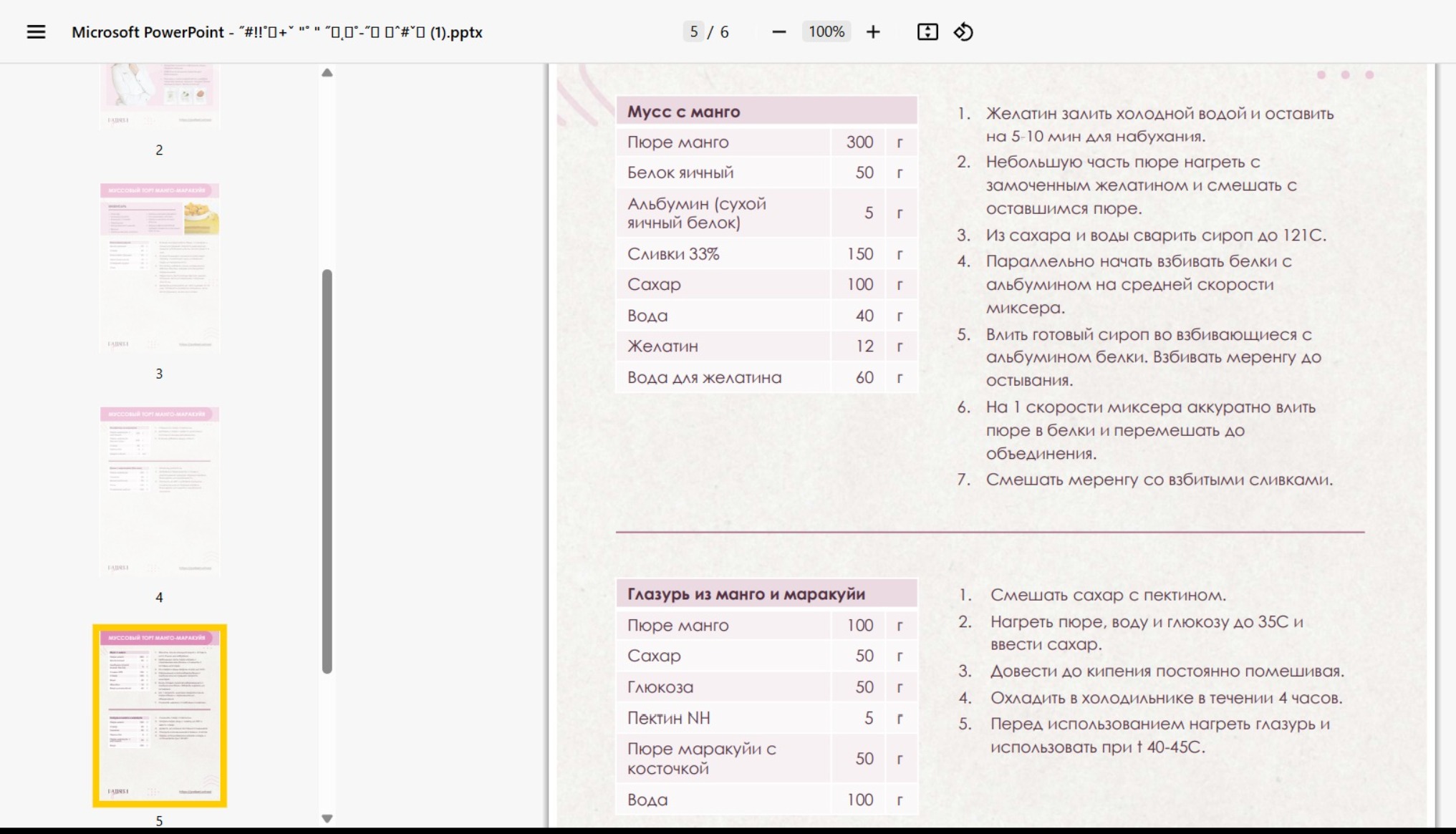Click the zoom out minus button
This screenshot has width=1456, height=834.
(x=778, y=31)
